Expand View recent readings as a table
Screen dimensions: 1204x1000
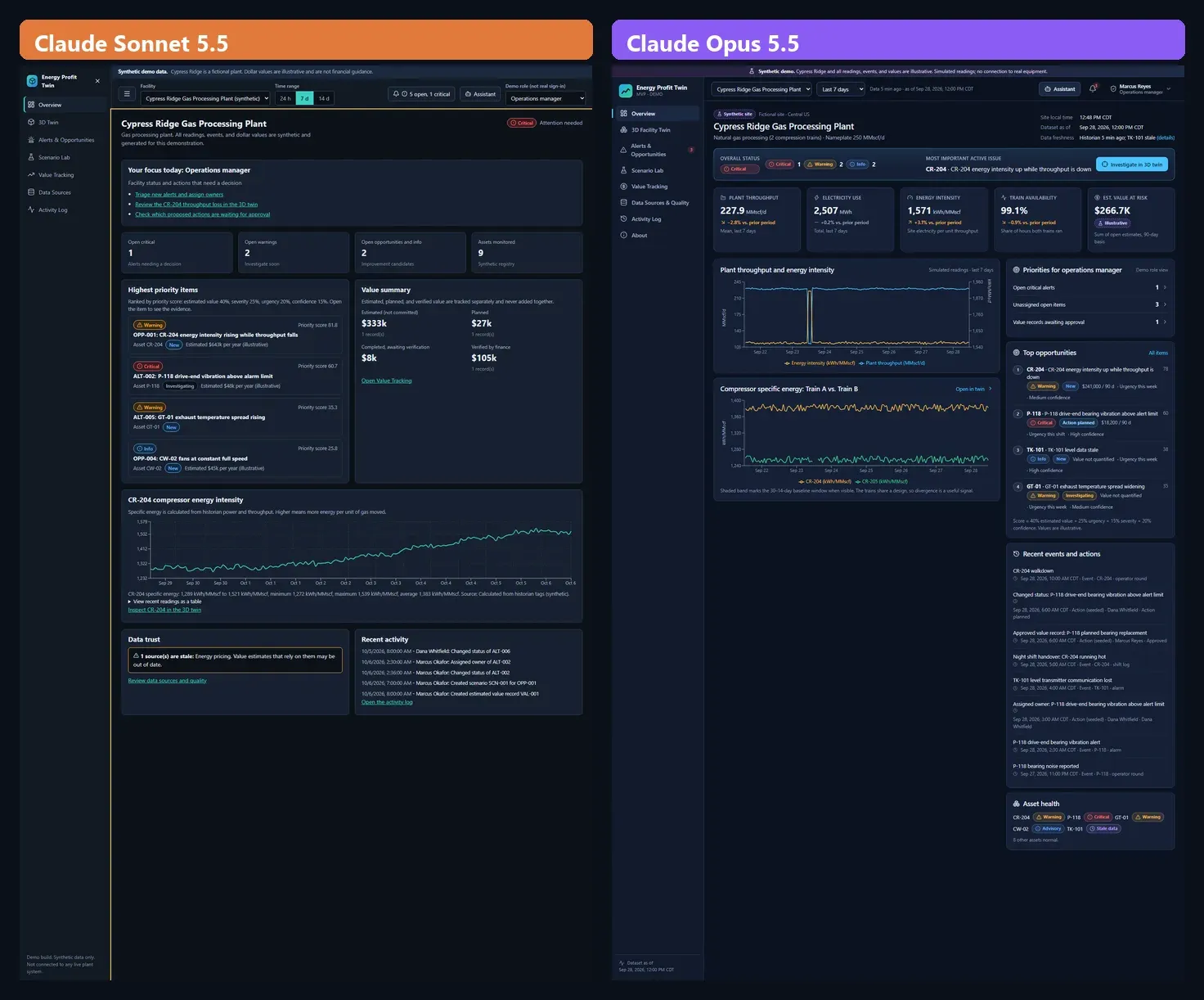(x=165, y=601)
